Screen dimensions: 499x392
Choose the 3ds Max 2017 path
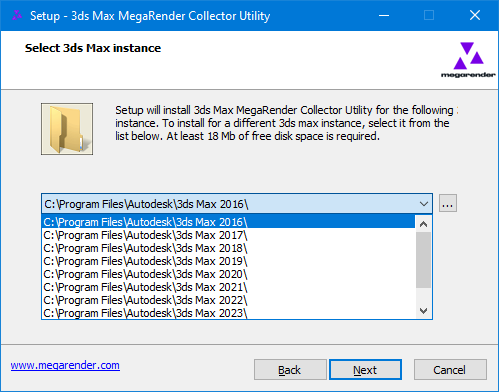(x=228, y=235)
